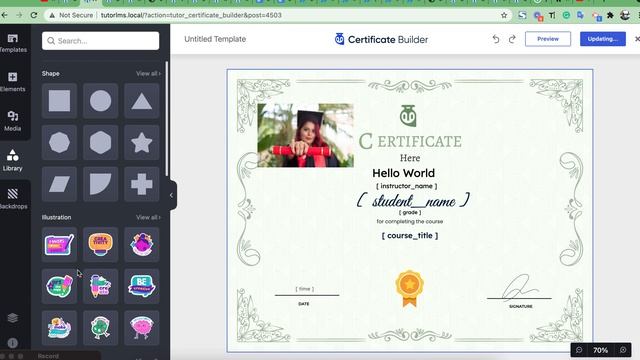Screen dimensions: 640x360
Task: Add the quarter-circle shape
Action: [100, 184]
